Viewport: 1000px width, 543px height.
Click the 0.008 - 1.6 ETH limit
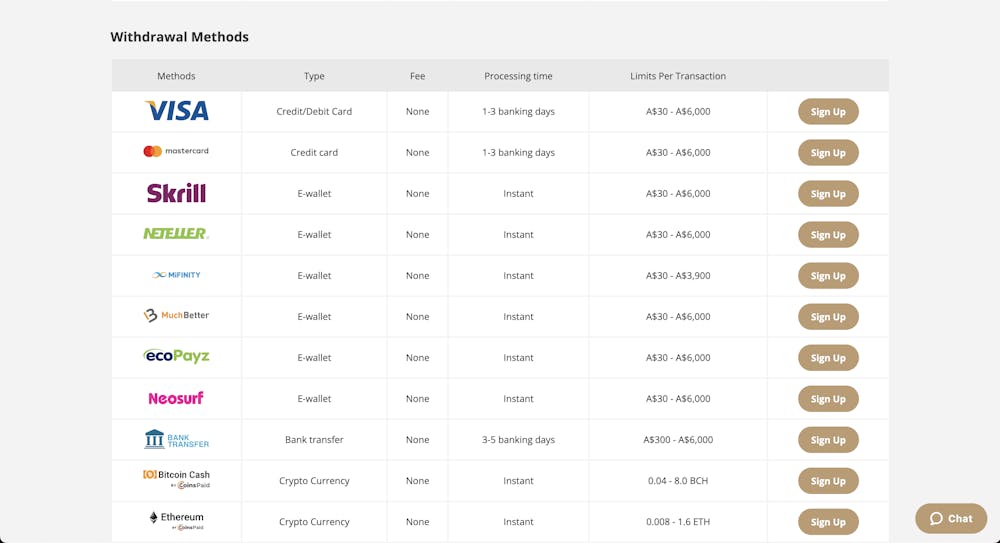click(x=678, y=522)
